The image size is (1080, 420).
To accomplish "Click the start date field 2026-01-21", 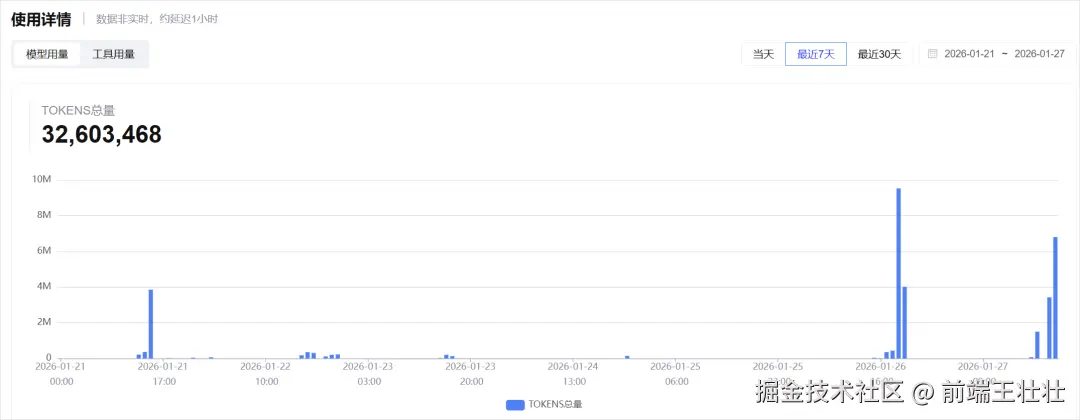I will pyautogui.click(x=969, y=54).
